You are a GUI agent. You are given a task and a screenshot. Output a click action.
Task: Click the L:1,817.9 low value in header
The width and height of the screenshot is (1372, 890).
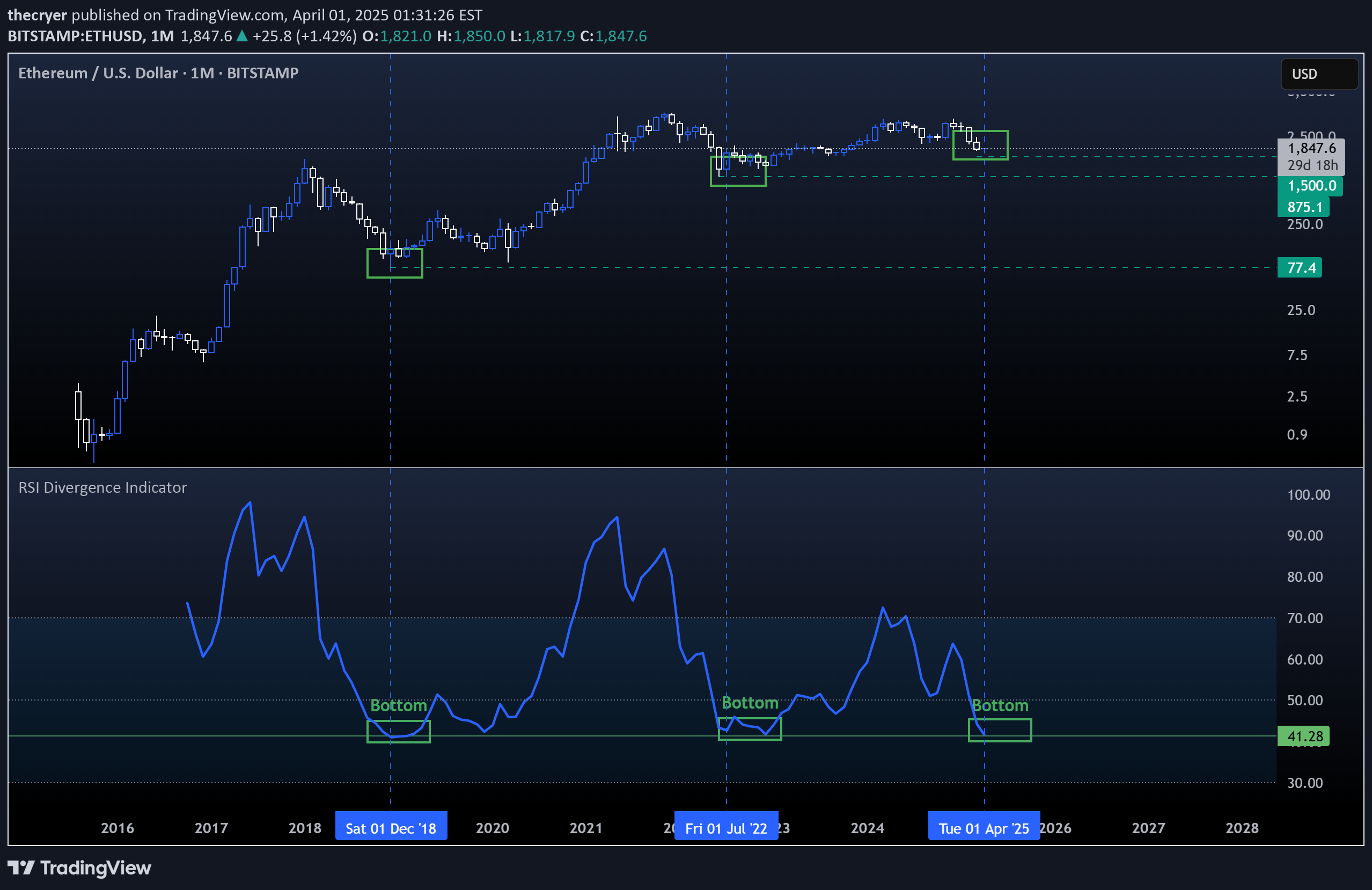(x=542, y=37)
